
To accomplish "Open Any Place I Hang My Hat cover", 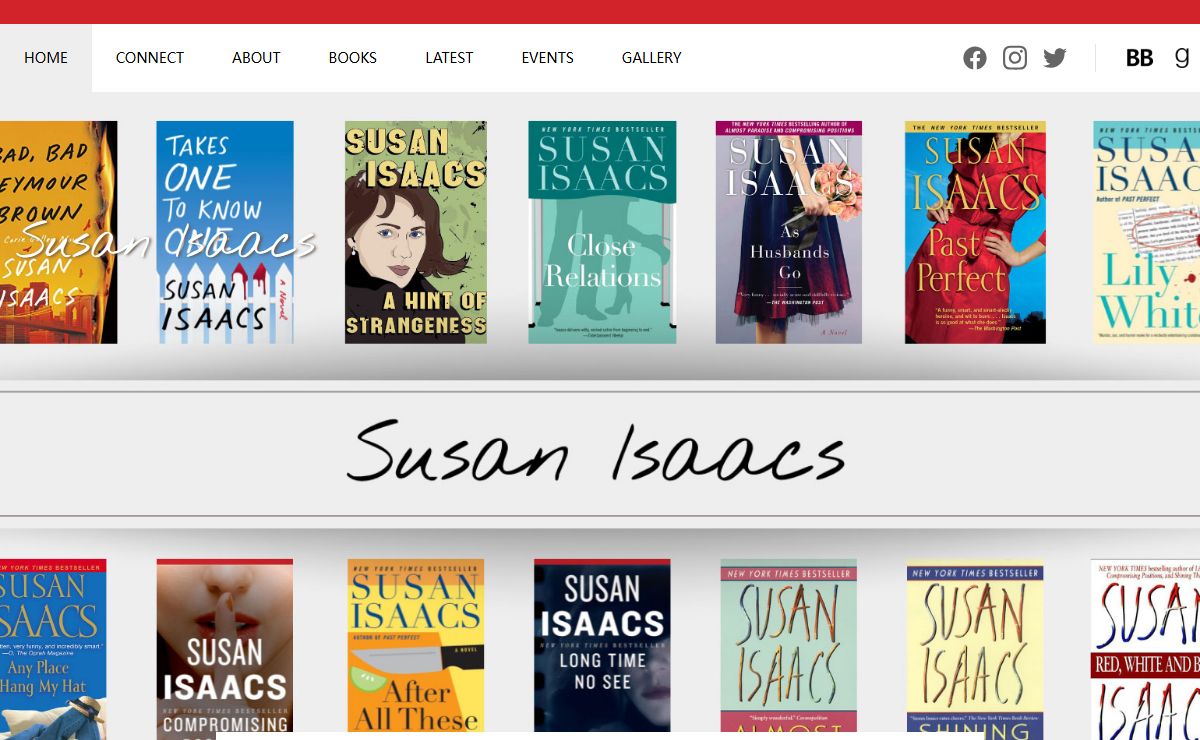I will coord(53,649).
